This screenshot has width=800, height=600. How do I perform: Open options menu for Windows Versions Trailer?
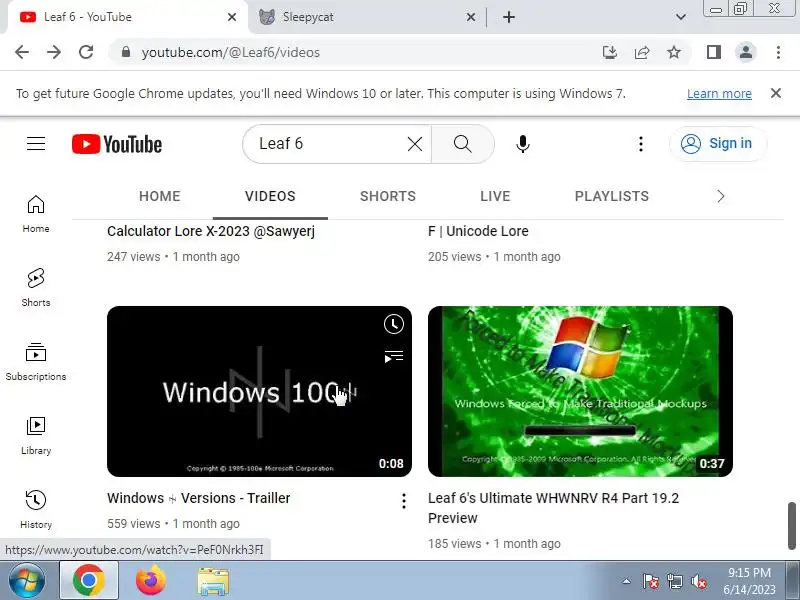[x=404, y=501]
